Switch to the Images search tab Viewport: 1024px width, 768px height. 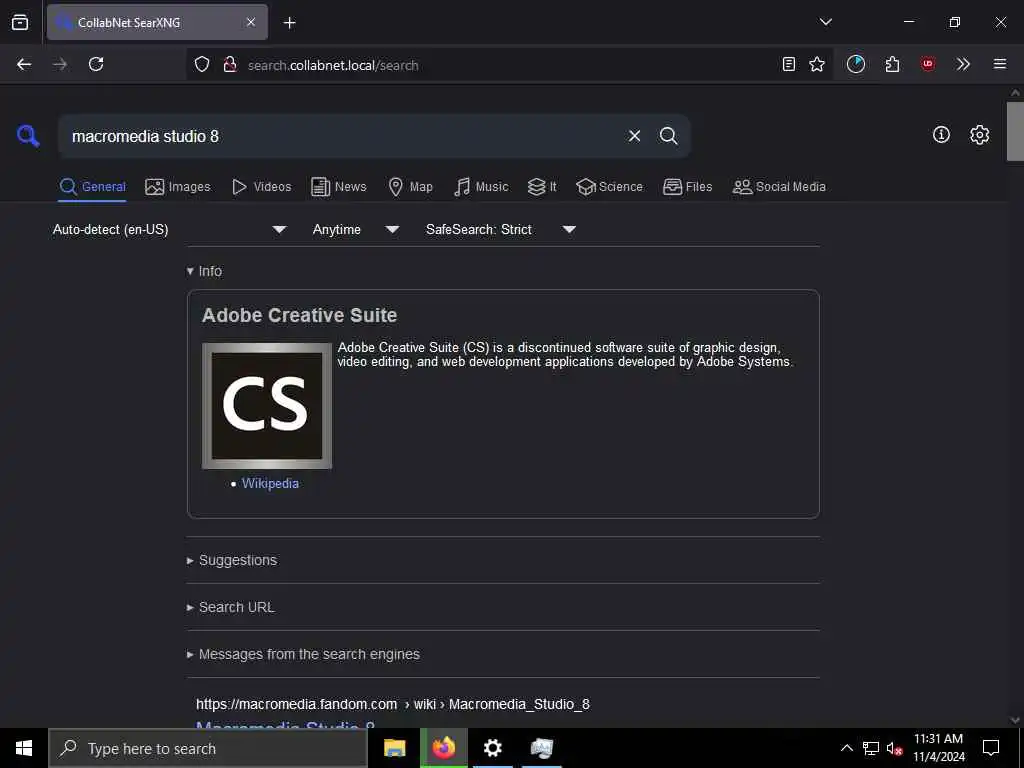click(x=178, y=187)
